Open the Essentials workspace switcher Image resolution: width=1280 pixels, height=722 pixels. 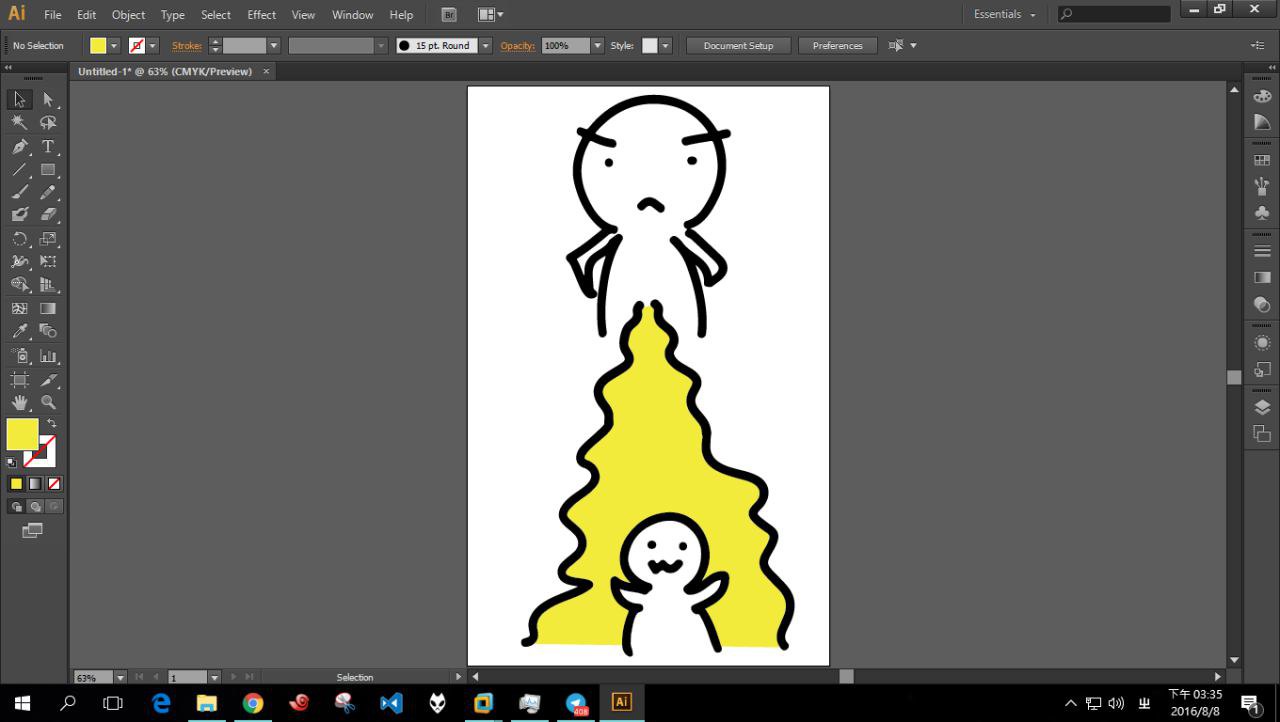pyautogui.click(x=1005, y=15)
